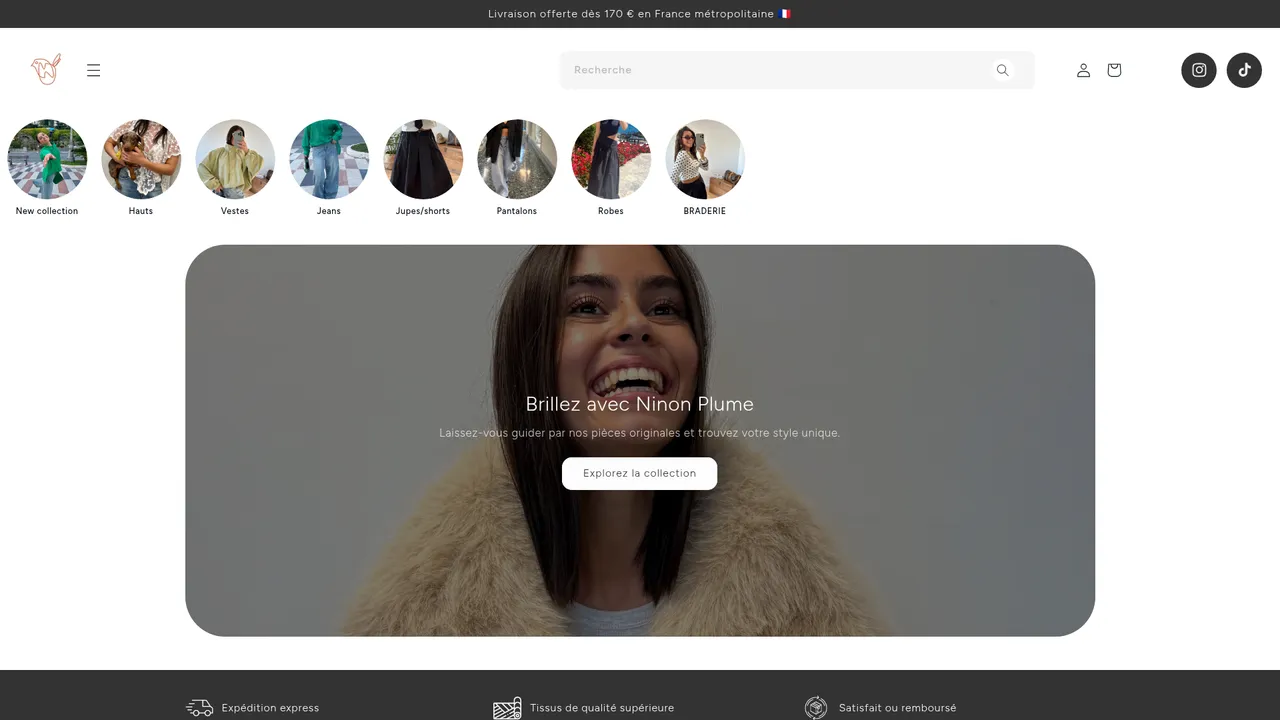The image size is (1280, 720).
Task: Visit the TikTok page icon
Action: coord(1245,70)
